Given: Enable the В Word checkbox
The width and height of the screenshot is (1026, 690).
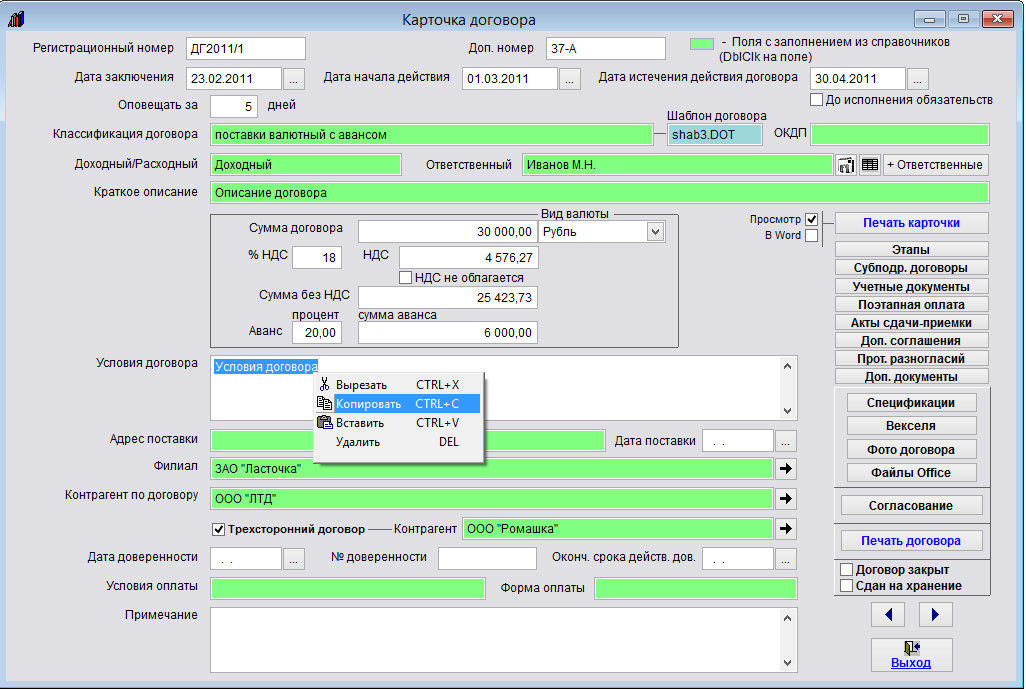Looking at the screenshot, I should click(812, 236).
